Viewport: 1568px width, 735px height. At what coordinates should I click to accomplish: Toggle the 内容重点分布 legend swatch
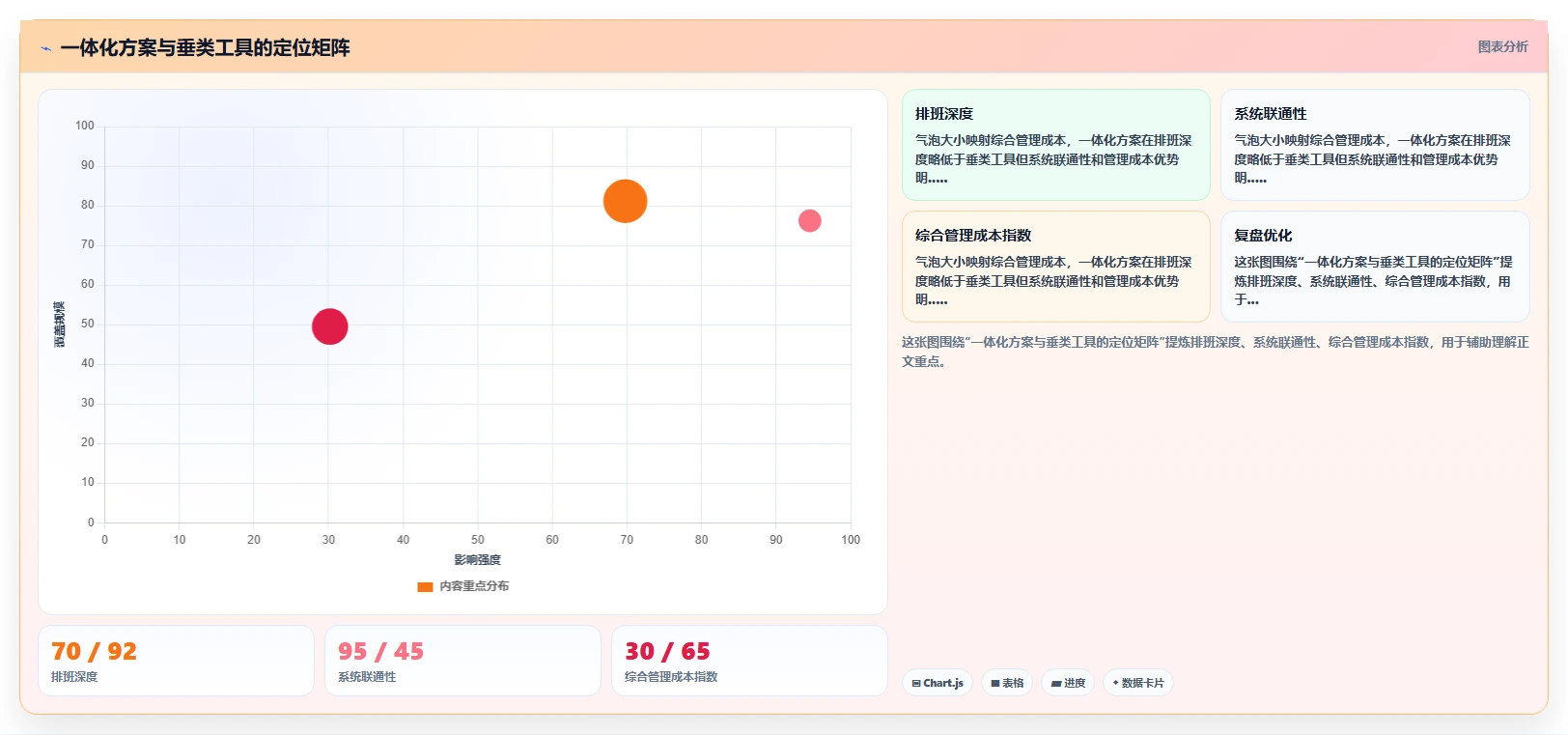pos(425,586)
